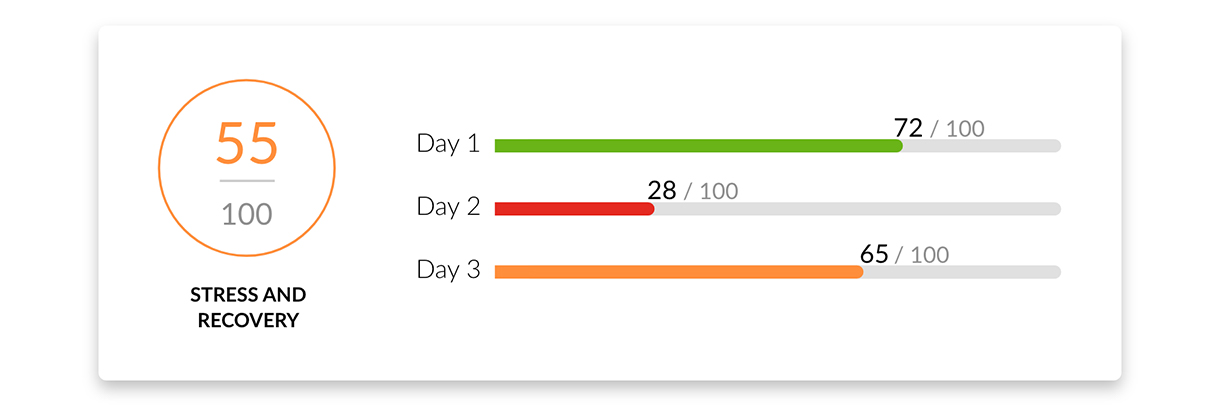Click the "/ 100" text beside 72
Screen dimensions: 1220x406
[x=958, y=129]
